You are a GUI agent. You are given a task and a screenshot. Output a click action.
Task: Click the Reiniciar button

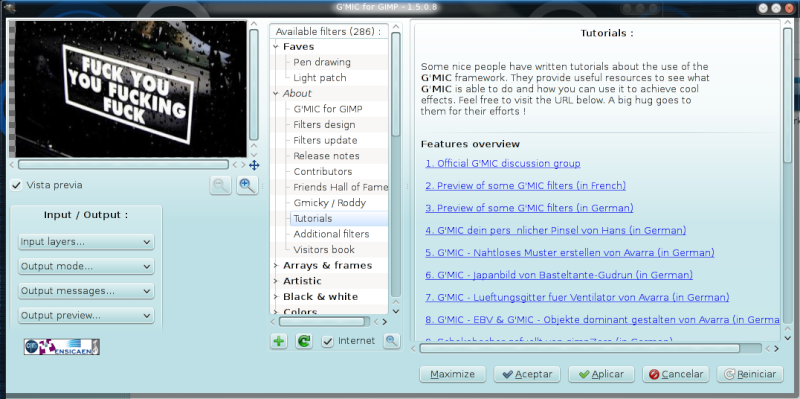[750, 374]
